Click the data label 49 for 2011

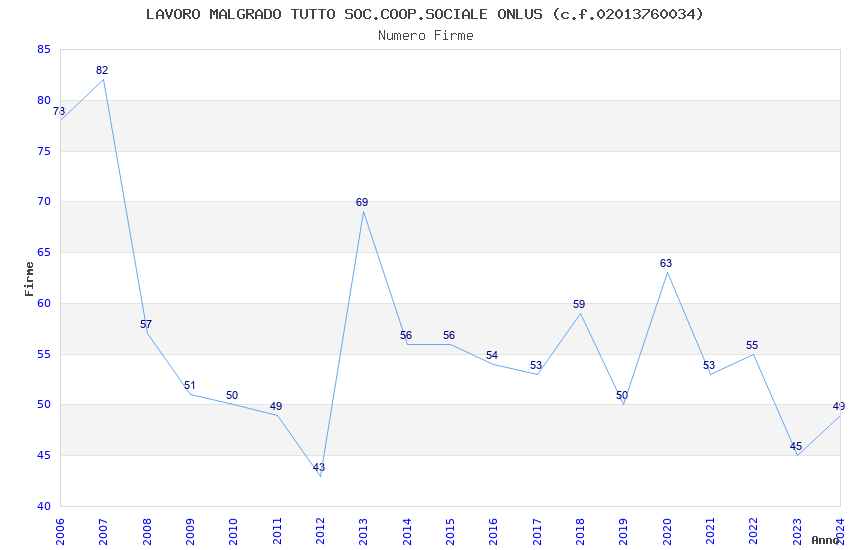[276, 406]
